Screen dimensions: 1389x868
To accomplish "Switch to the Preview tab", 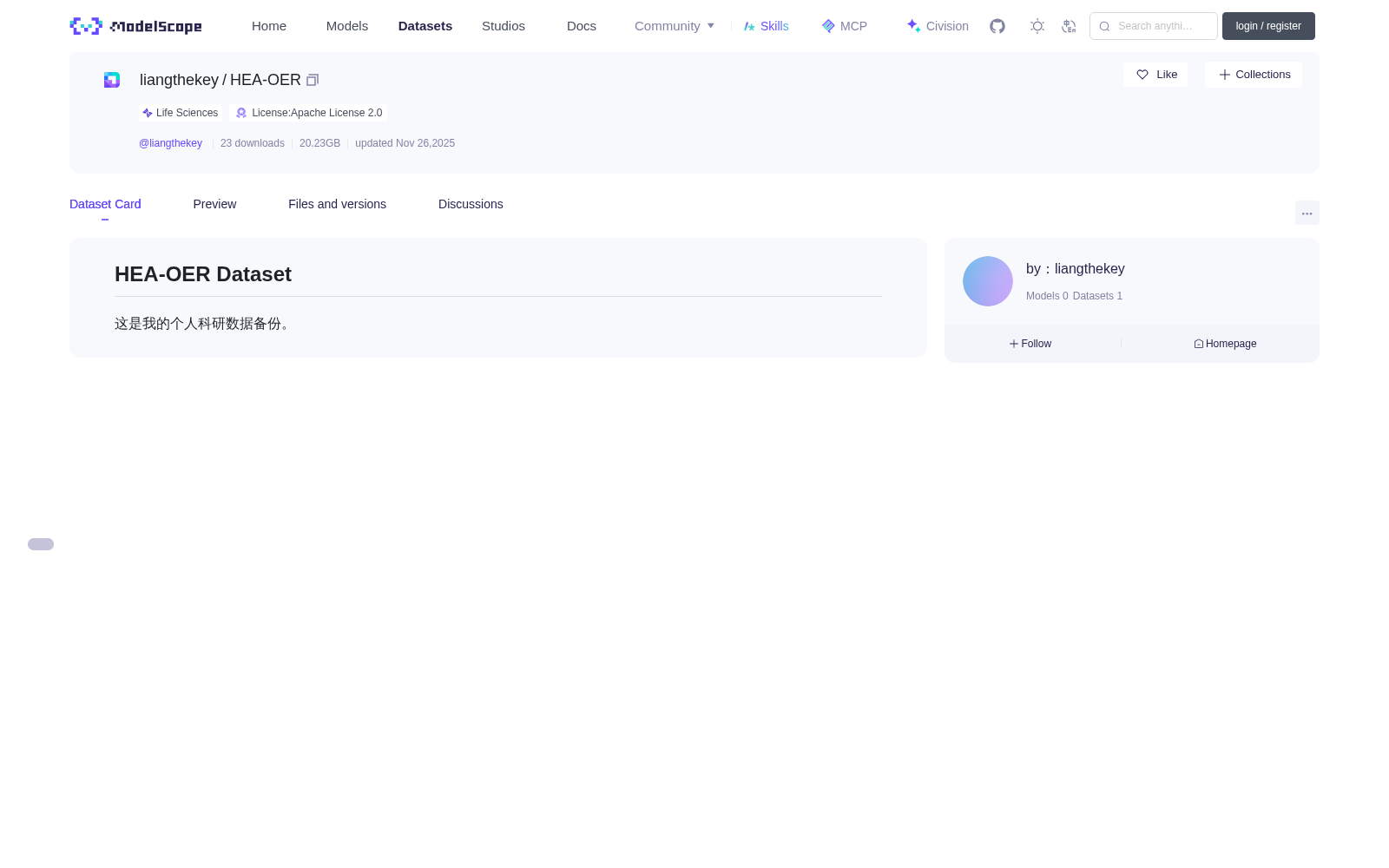I will pyautogui.click(x=214, y=204).
